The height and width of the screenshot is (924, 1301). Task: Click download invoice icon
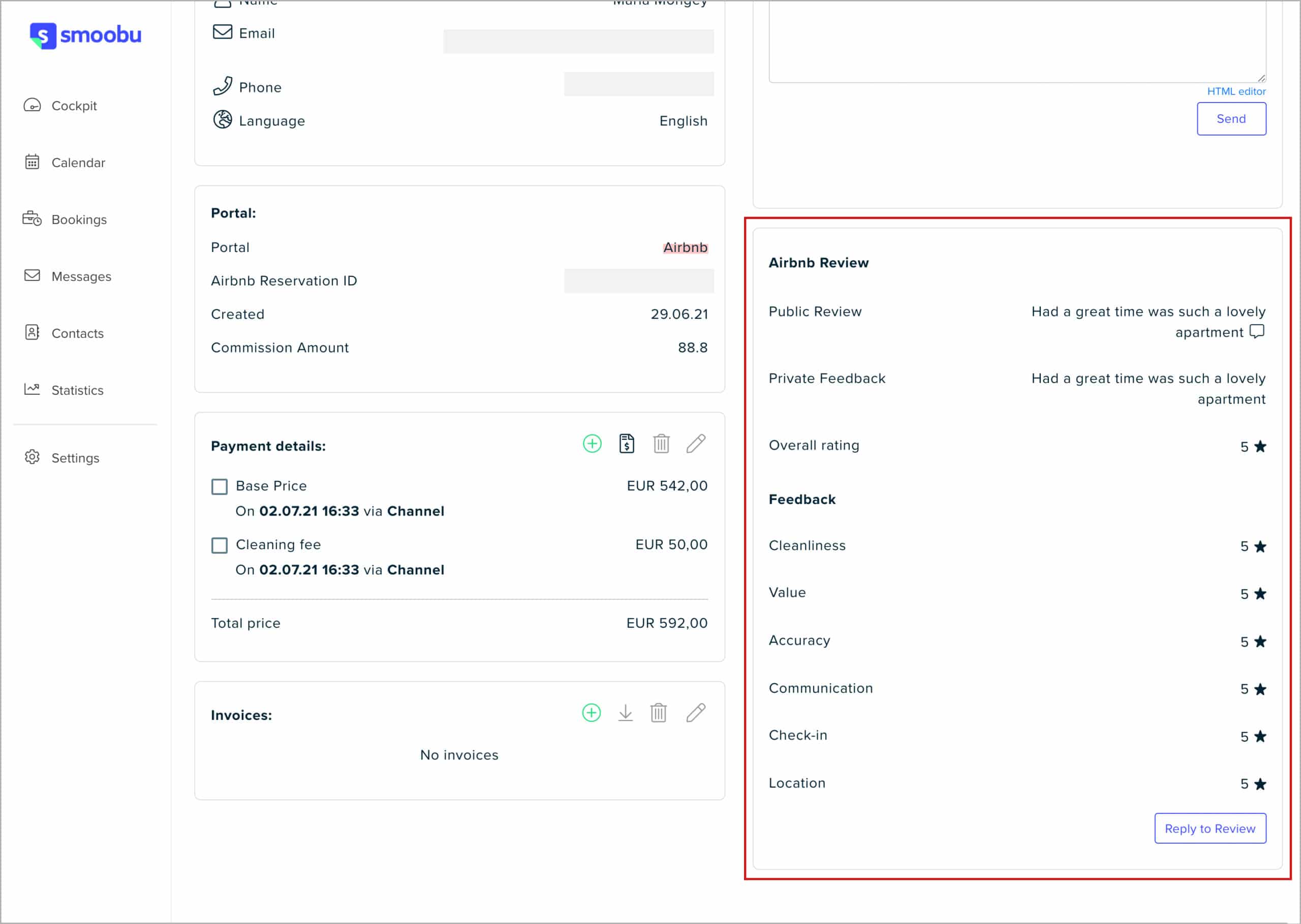click(x=626, y=713)
